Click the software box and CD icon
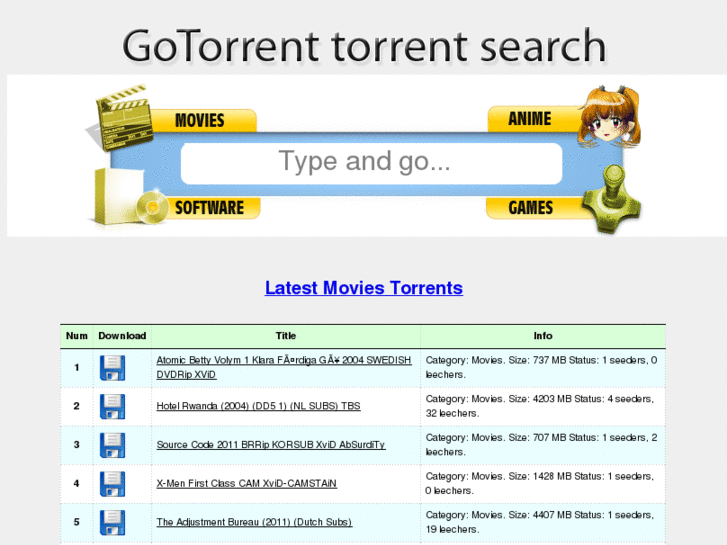This screenshot has width=727, height=545. coord(130,197)
